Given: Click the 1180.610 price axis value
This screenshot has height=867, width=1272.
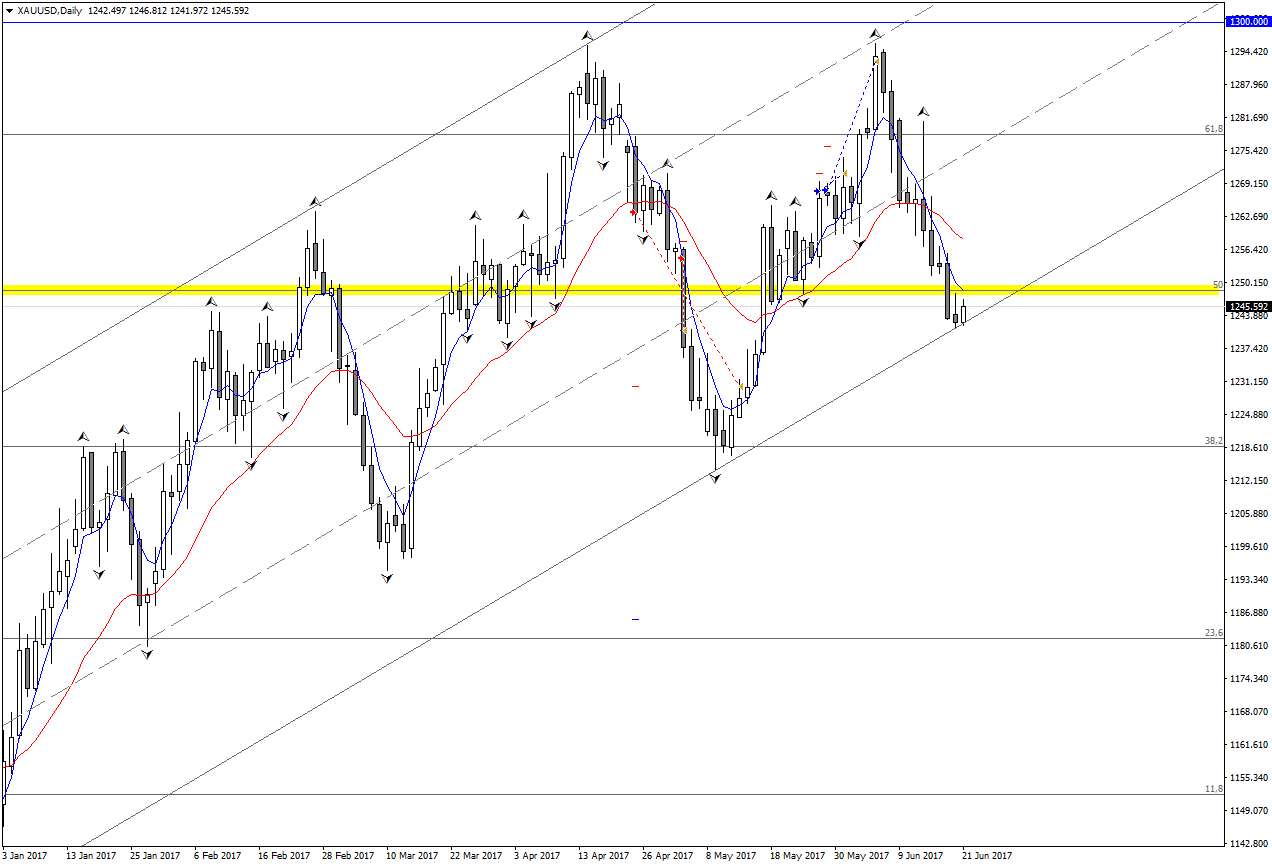Looking at the screenshot, I should [1249, 645].
